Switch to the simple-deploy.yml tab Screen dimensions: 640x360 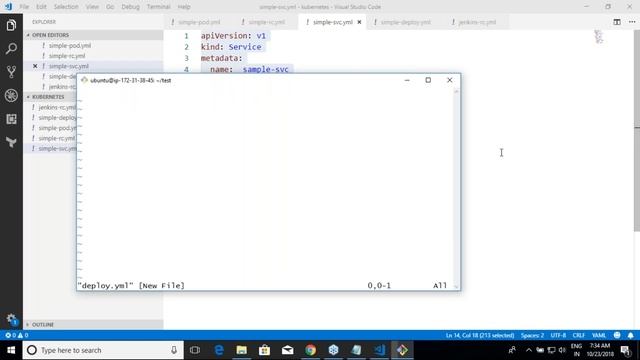405,22
